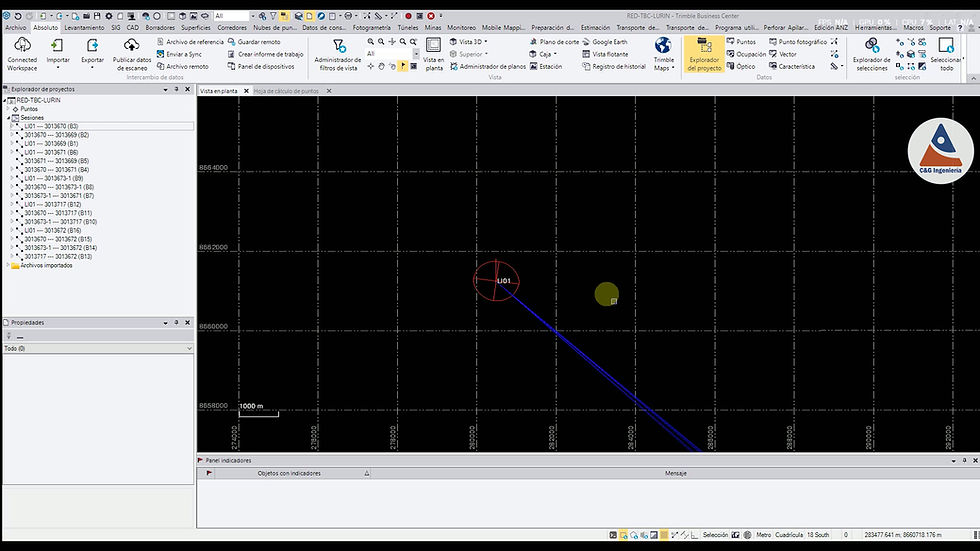Viewport: 980px width, 551px height.
Task: Click 18 South zone in status bar
Action: coord(818,535)
